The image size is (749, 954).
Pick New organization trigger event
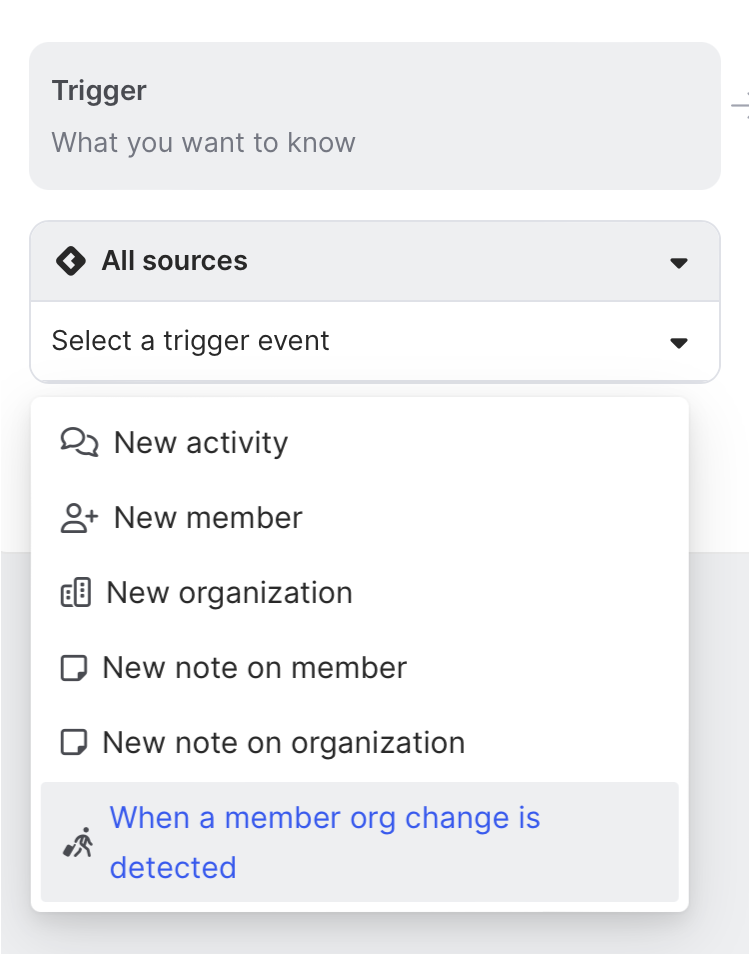229,593
